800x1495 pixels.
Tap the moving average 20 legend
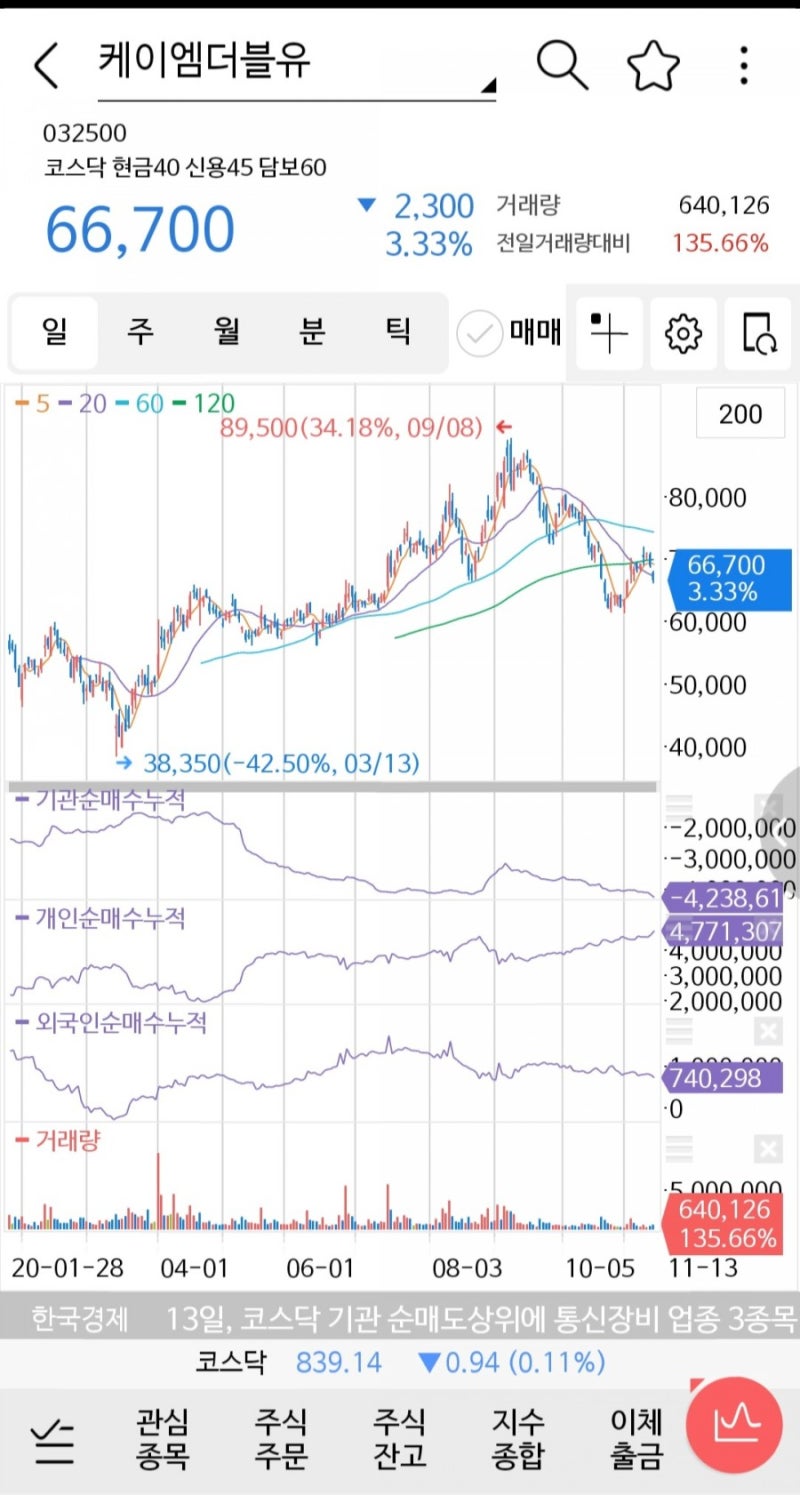[x=83, y=404]
